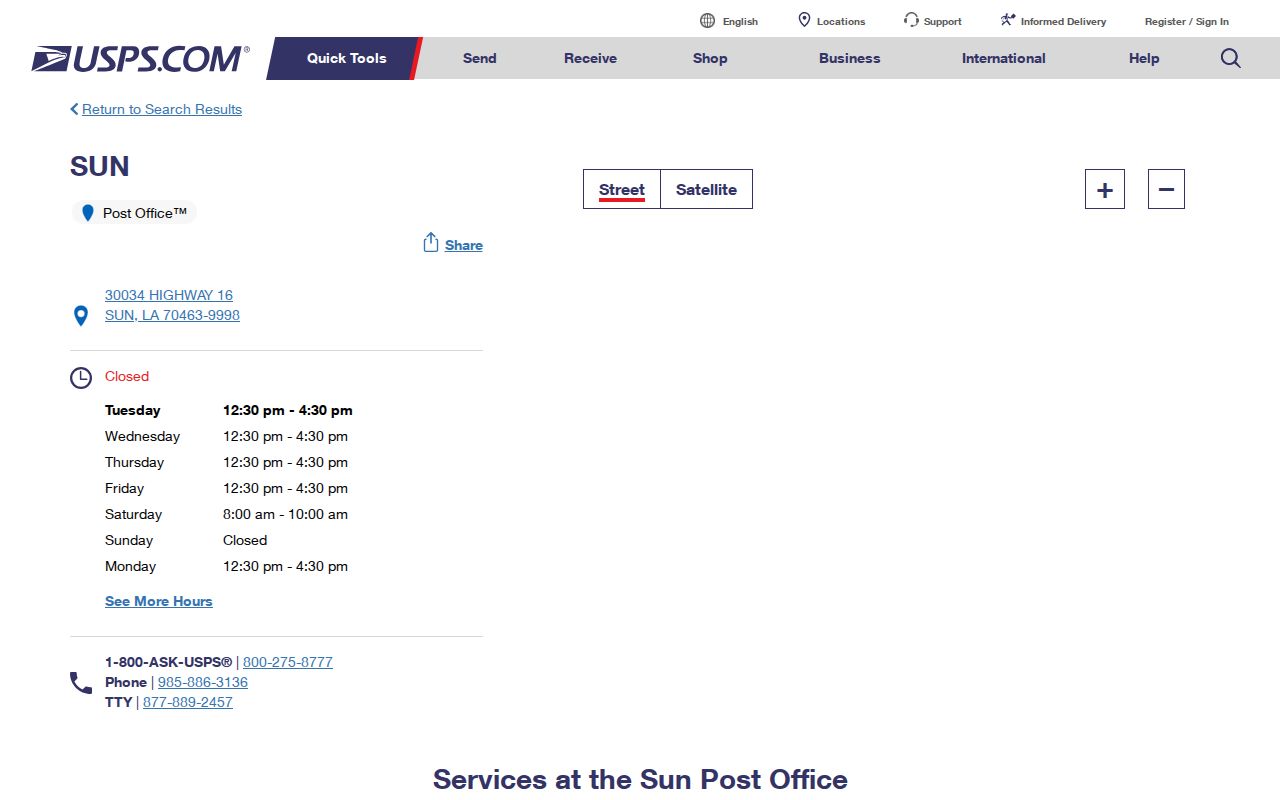Open the Quick Tools menu
The image size is (1280, 800).
tap(346, 58)
